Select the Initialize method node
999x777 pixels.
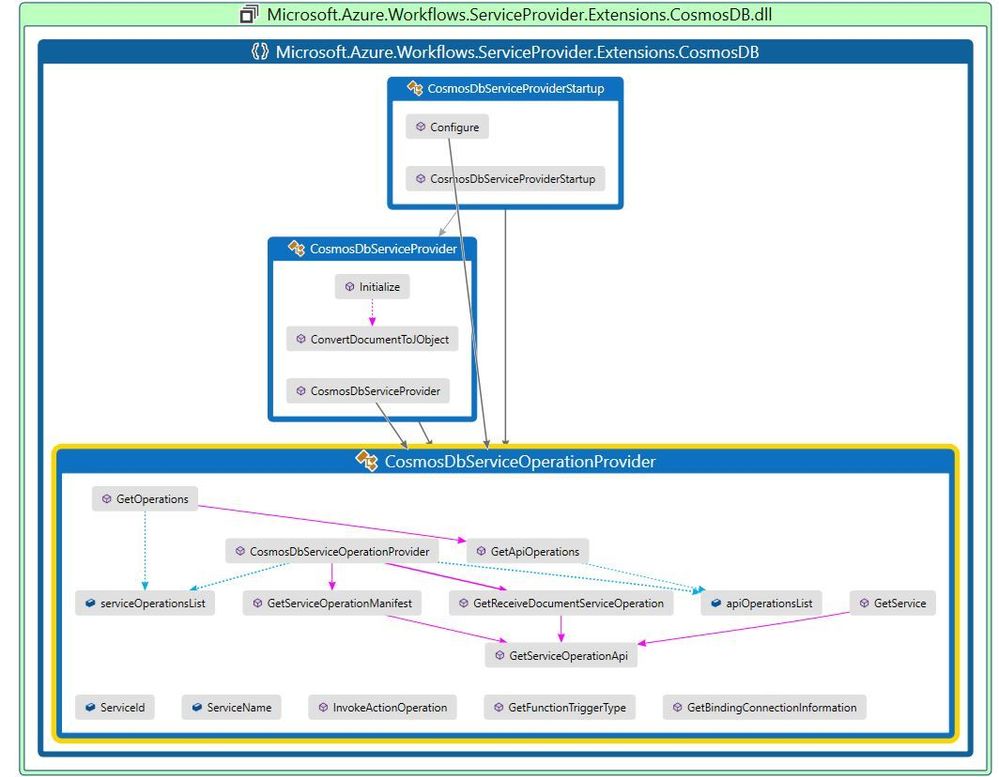click(x=372, y=287)
